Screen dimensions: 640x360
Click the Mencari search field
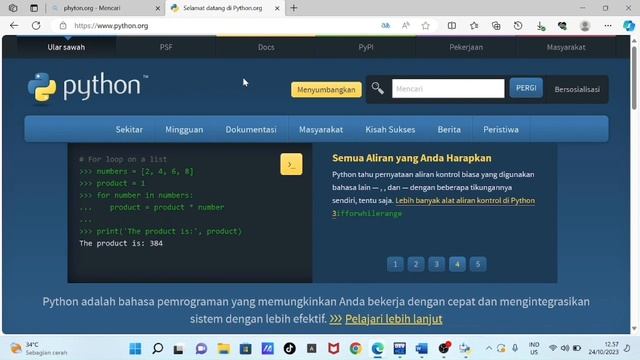coord(448,89)
